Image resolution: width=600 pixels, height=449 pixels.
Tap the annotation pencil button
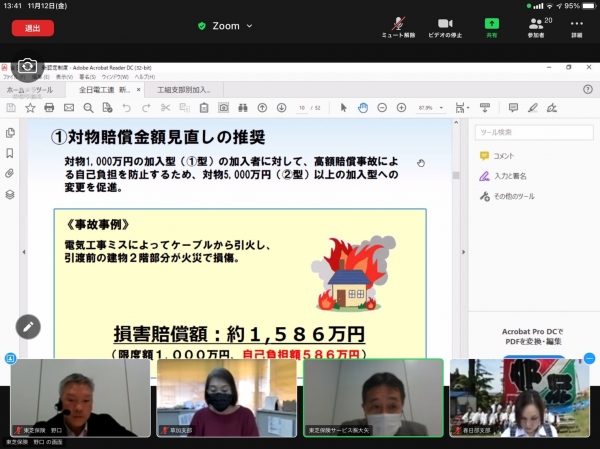click(27, 326)
